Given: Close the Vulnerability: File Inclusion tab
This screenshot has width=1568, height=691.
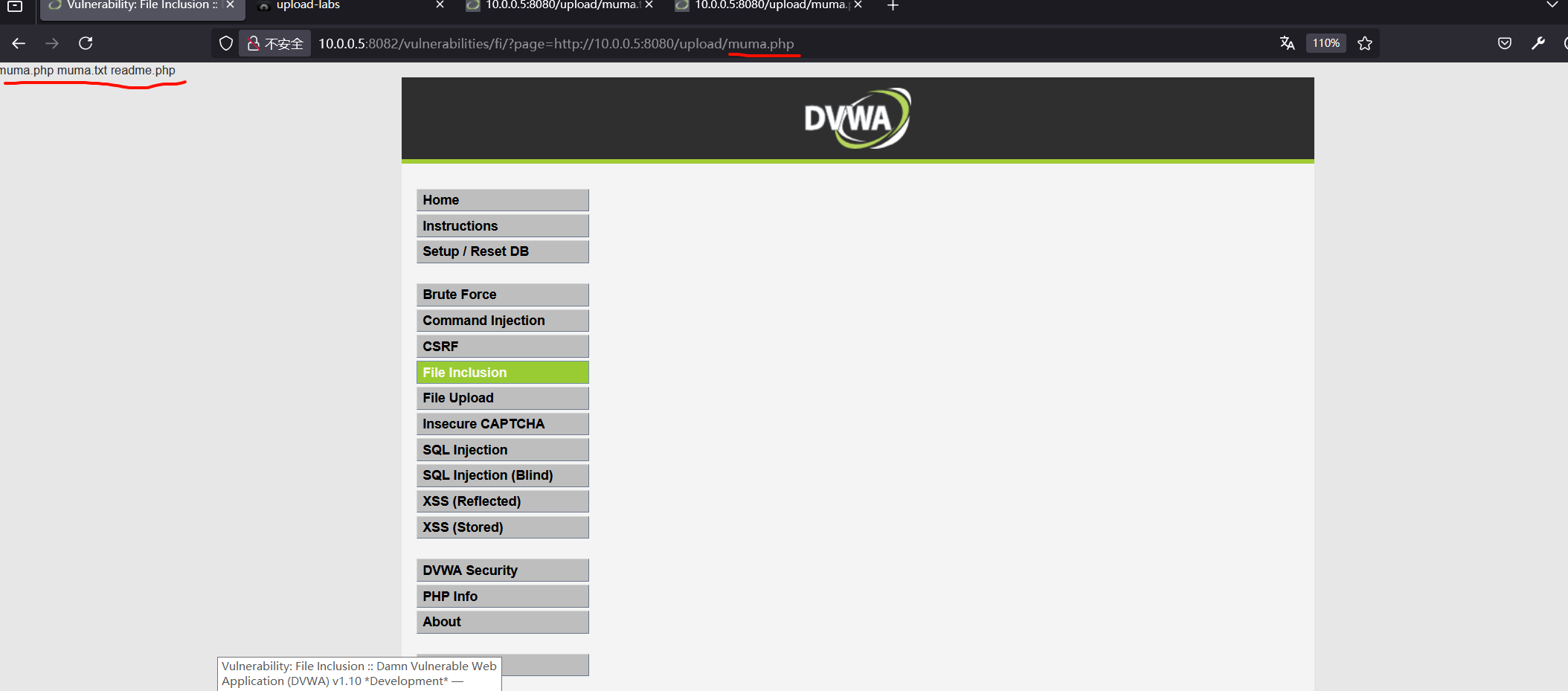Looking at the screenshot, I should 231,5.
